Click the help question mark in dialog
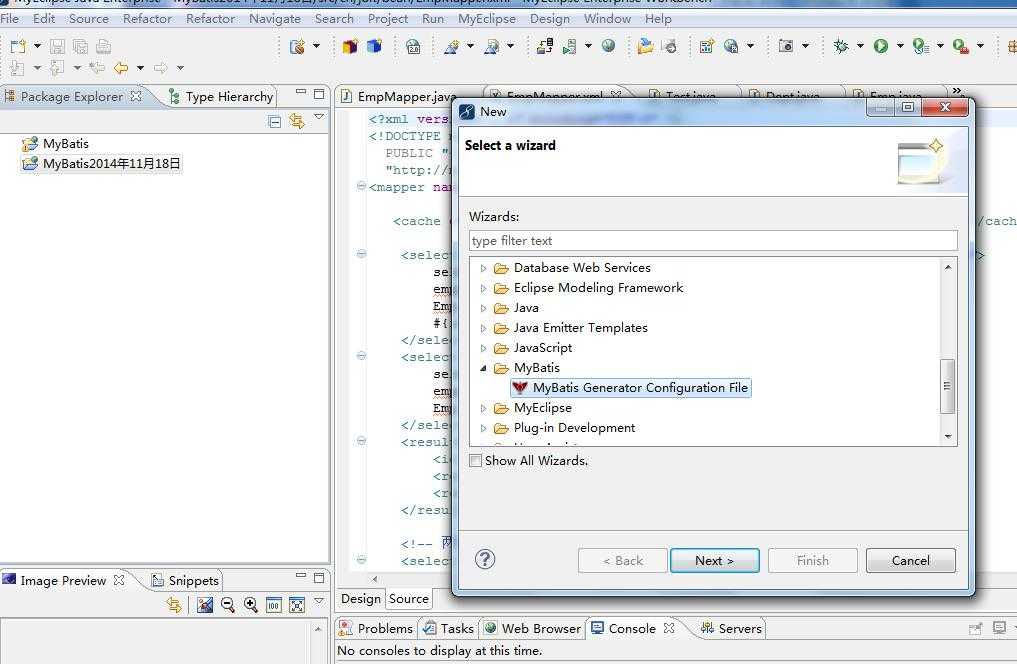 tap(485, 559)
